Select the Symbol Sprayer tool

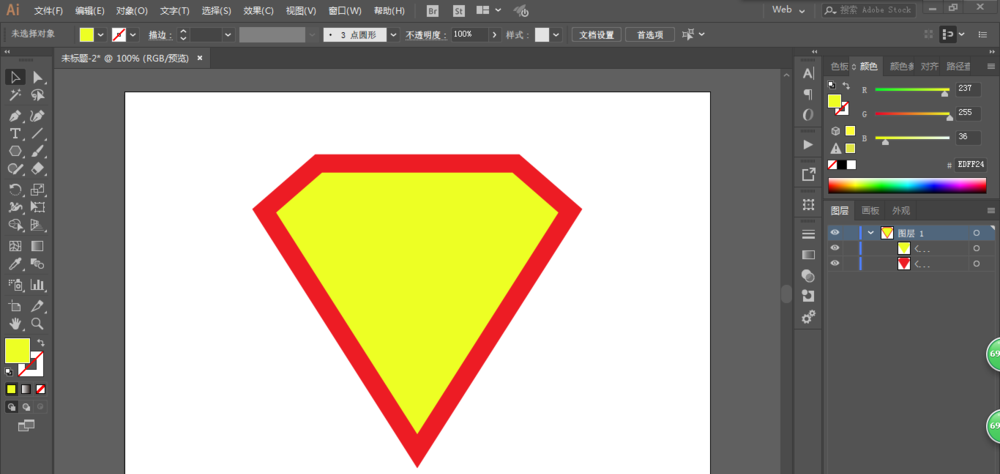(x=15, y=285)
